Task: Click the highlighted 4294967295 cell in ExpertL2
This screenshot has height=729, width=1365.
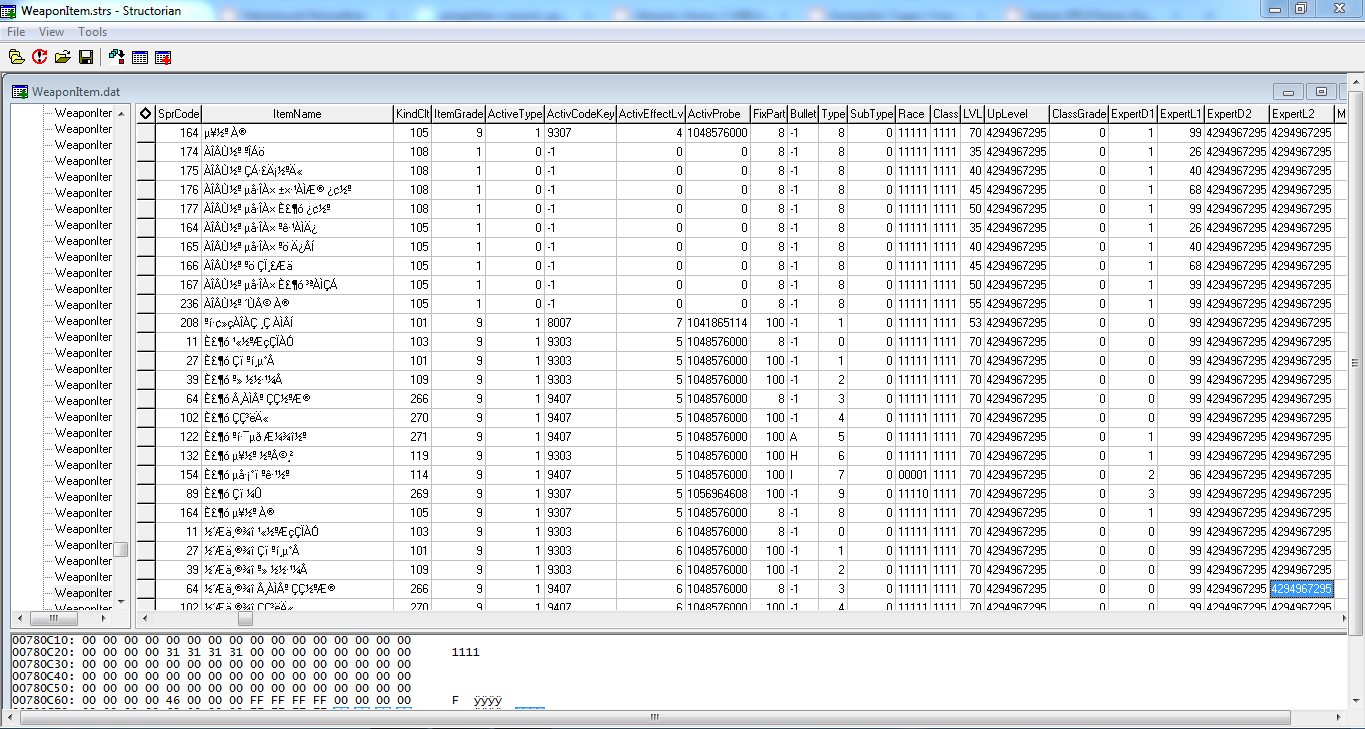Action: 1302,589
